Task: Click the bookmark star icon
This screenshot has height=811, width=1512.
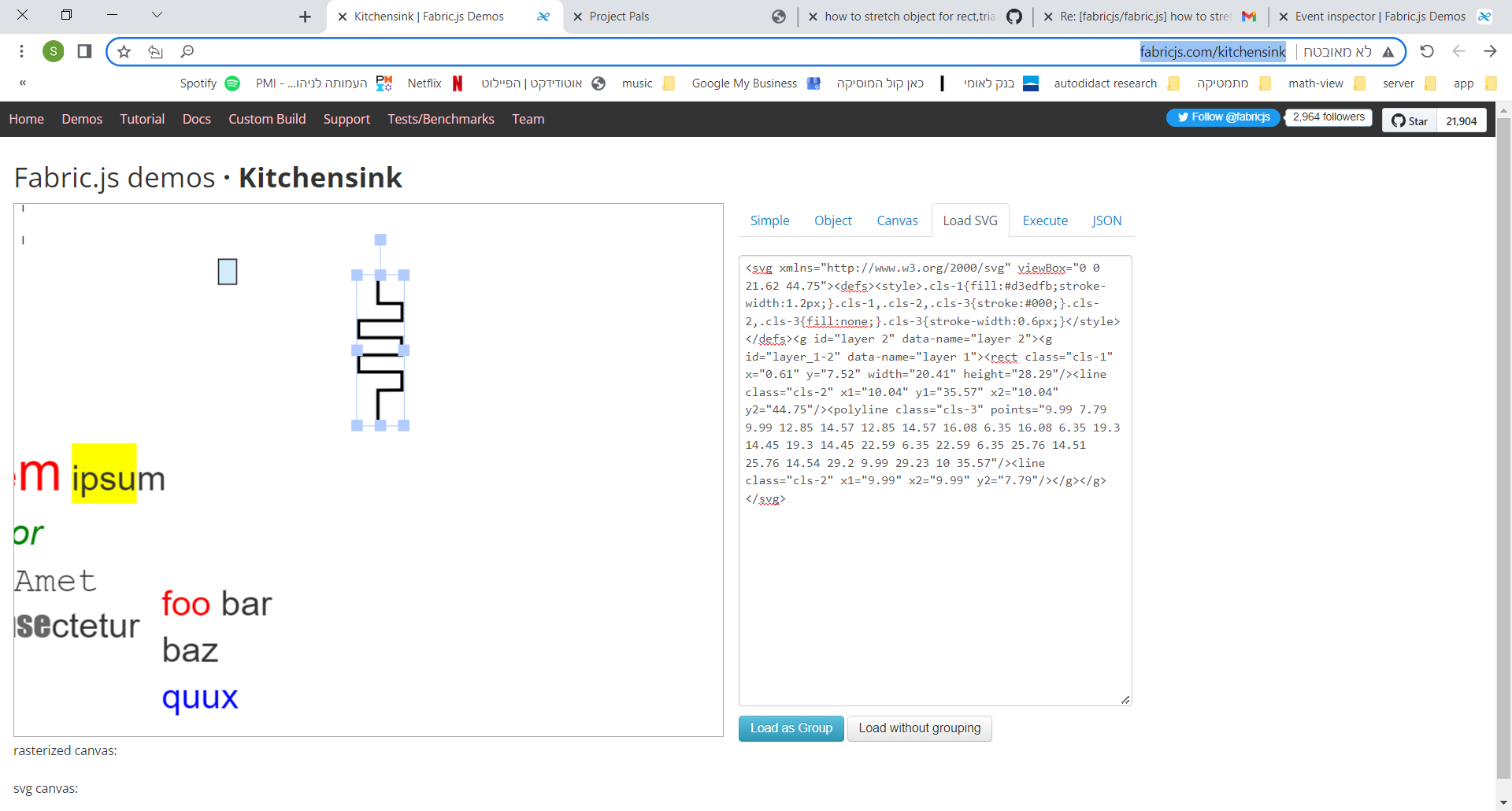Action: coord(124,50)
